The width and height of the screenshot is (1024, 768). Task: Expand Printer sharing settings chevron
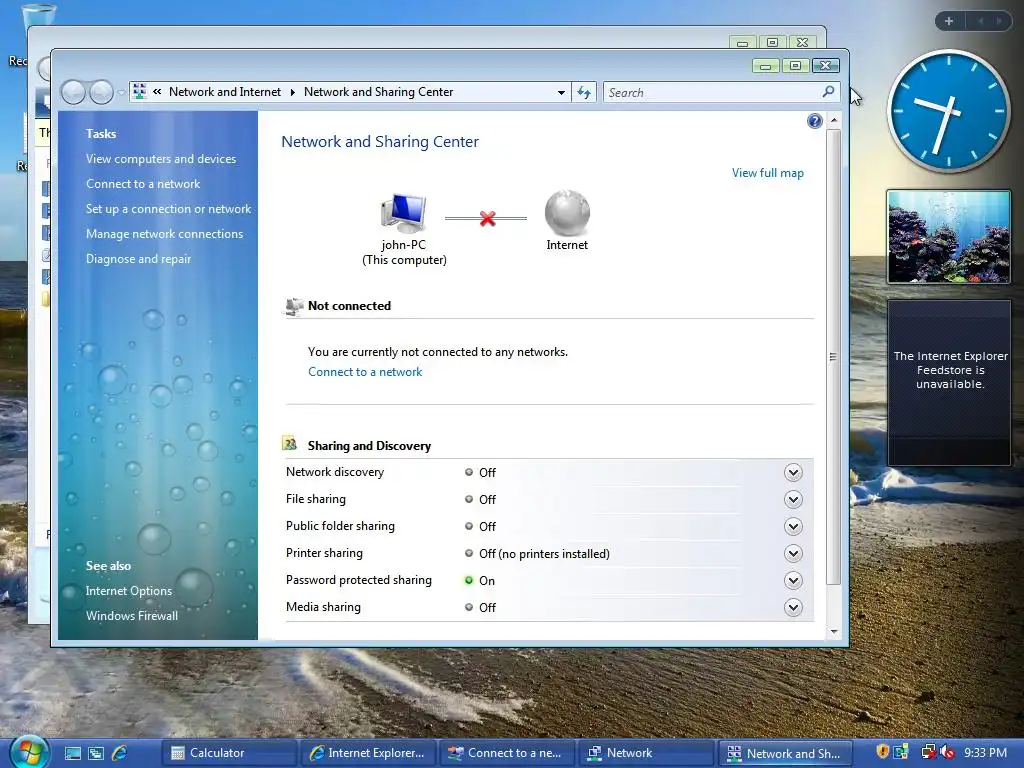pos(793,554)
